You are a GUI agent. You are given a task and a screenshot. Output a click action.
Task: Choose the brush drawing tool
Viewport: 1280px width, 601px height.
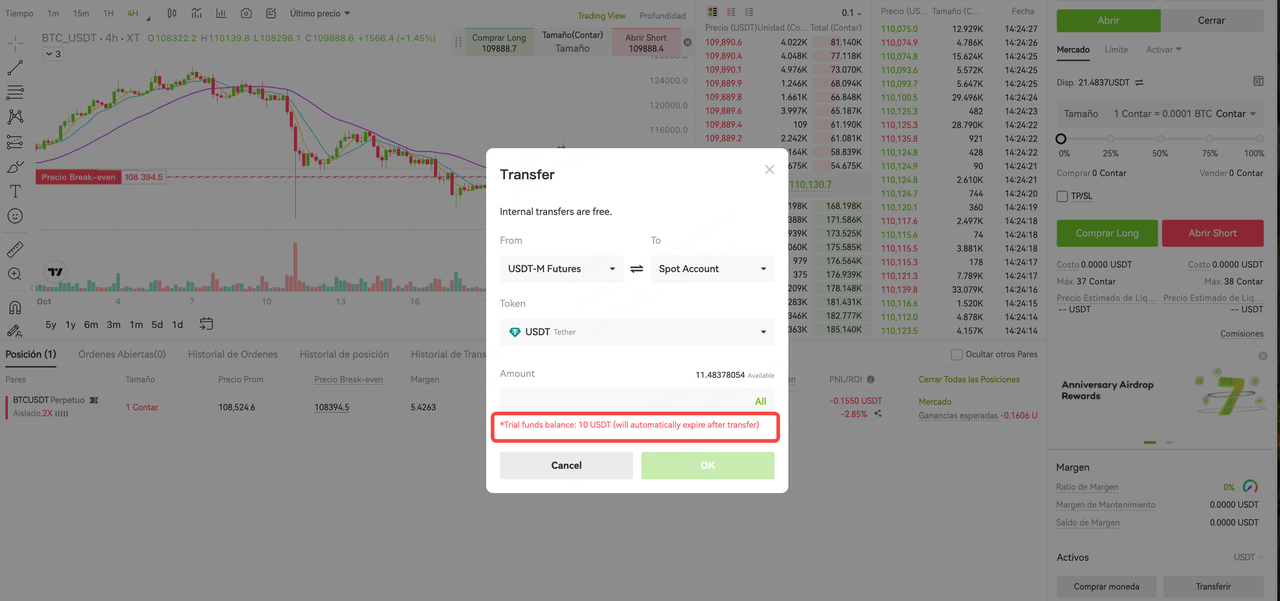[15, 167]
